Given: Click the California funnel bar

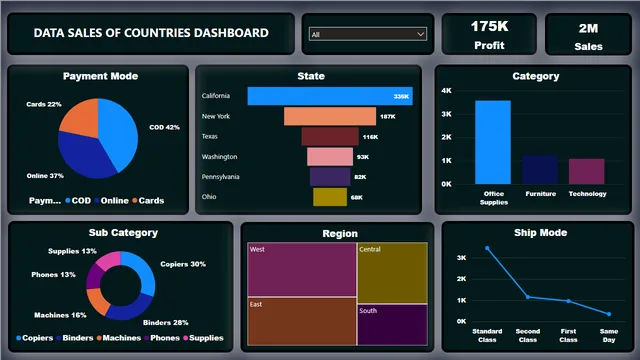Looking at the screenshot, I should pos(330,96).
